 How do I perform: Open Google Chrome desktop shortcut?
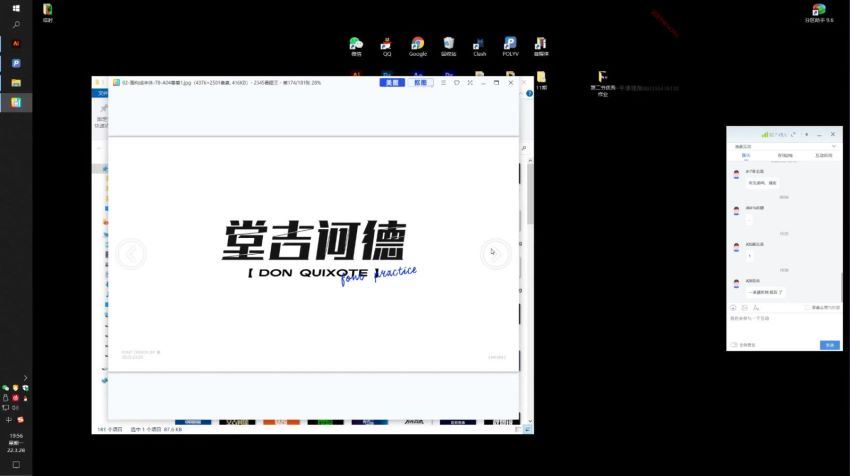(417, 45)
